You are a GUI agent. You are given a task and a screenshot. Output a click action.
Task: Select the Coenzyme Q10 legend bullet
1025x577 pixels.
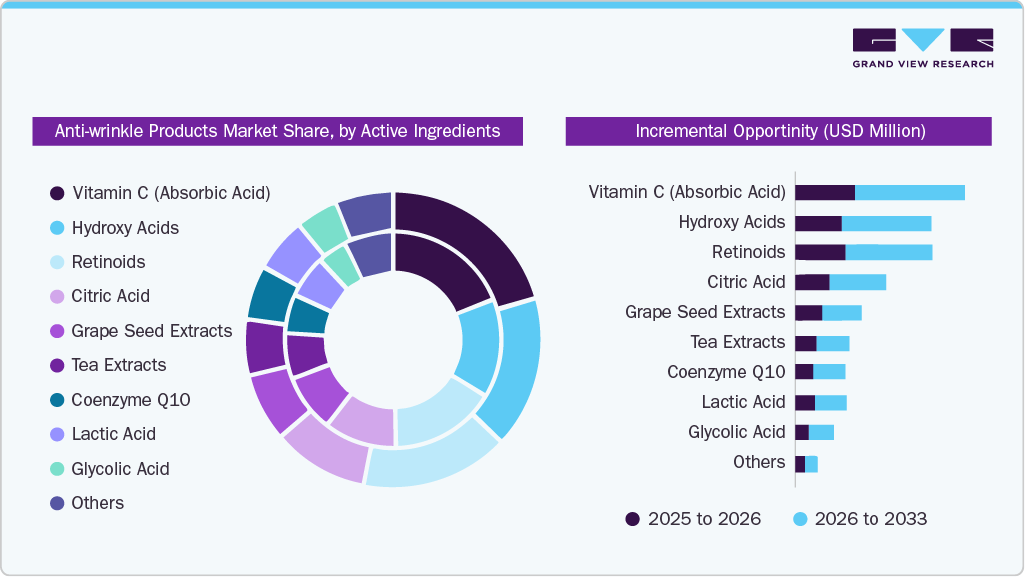point(57,399)
